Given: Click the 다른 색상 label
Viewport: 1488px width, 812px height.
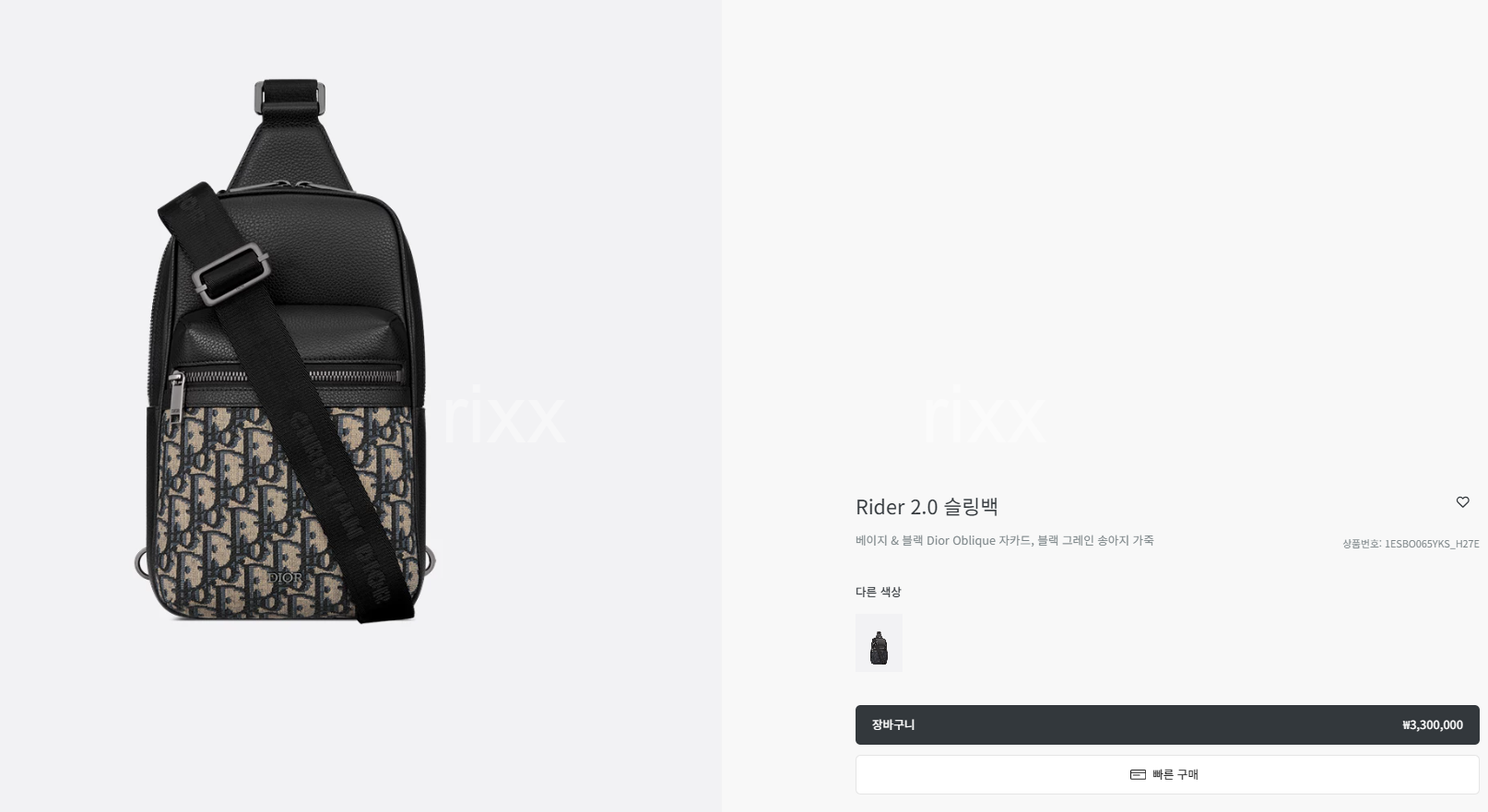Looking at the screenshot, I should coord(878,592).
